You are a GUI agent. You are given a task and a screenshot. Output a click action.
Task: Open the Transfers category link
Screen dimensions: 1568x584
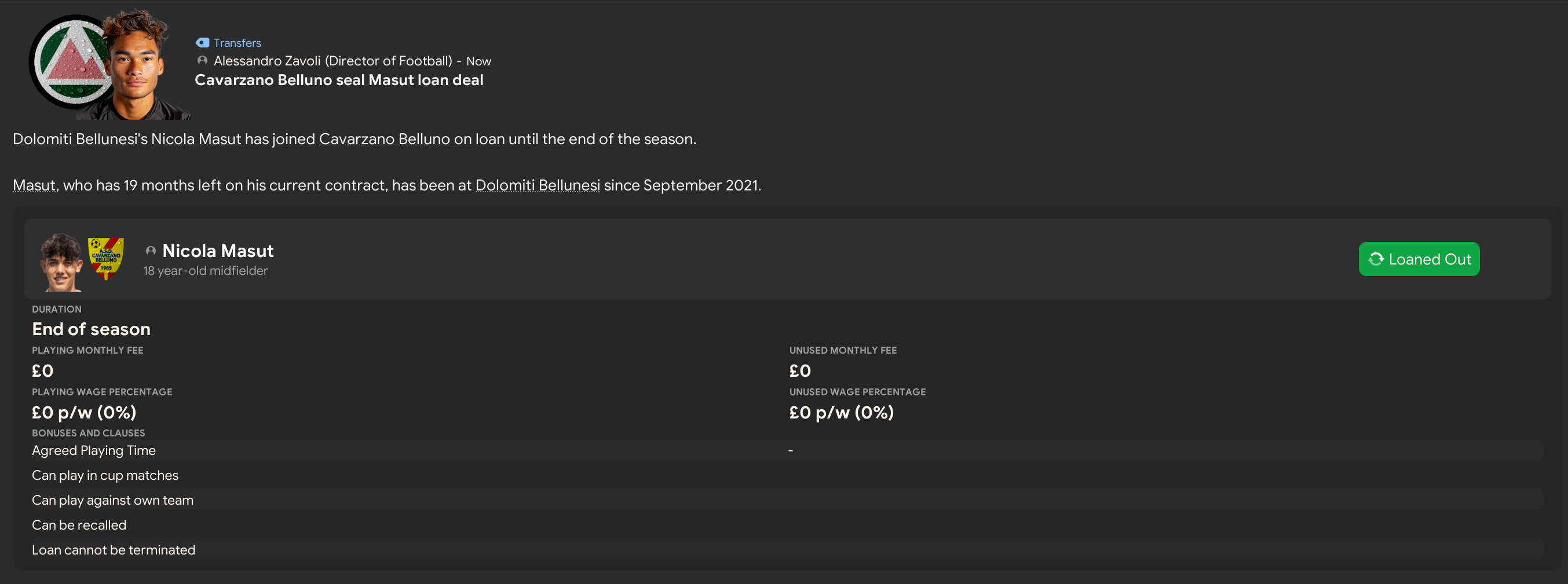click(x=237, y=43)
